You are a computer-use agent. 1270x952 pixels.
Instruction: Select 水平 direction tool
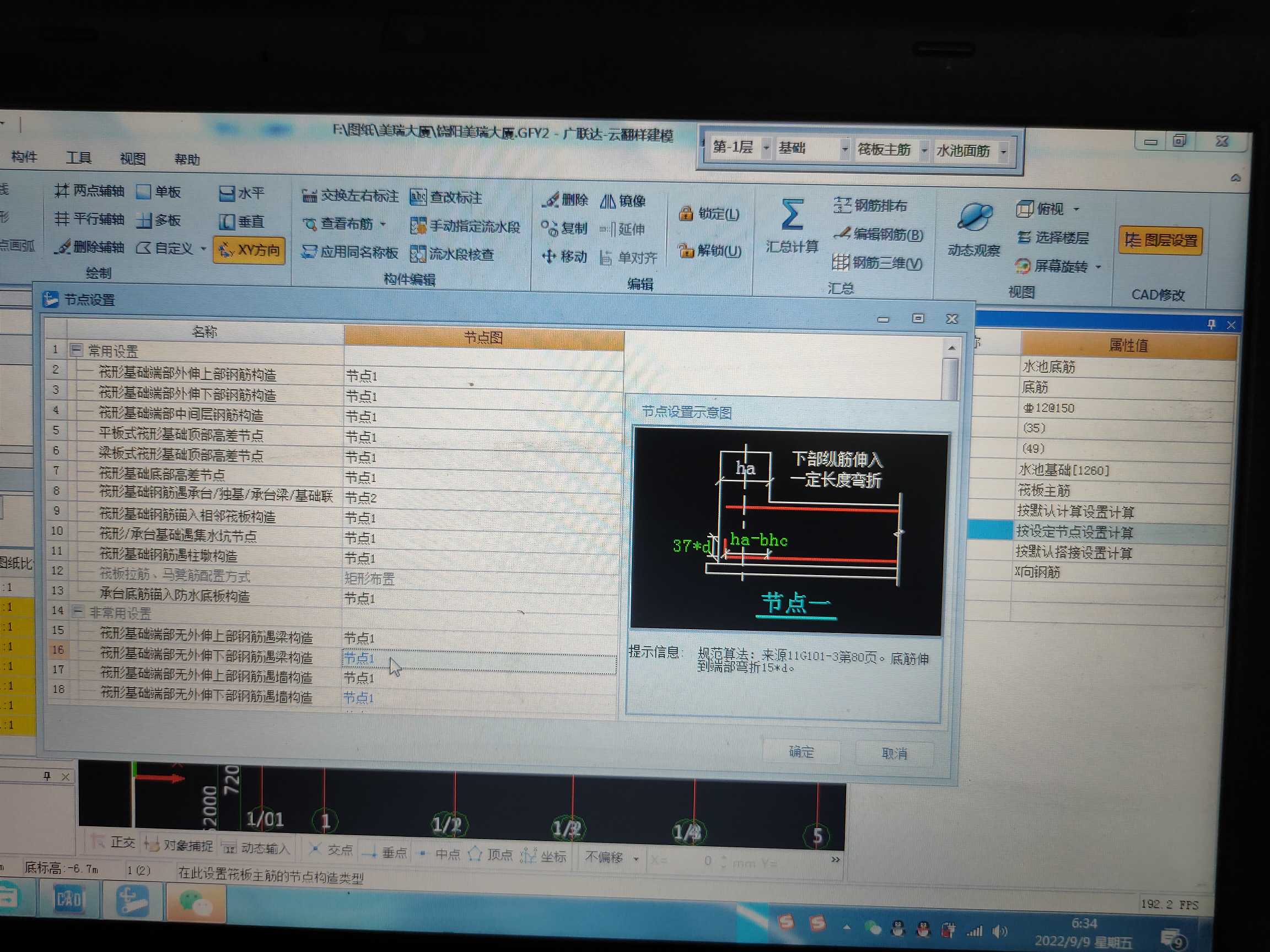click(x=242, y=193)
